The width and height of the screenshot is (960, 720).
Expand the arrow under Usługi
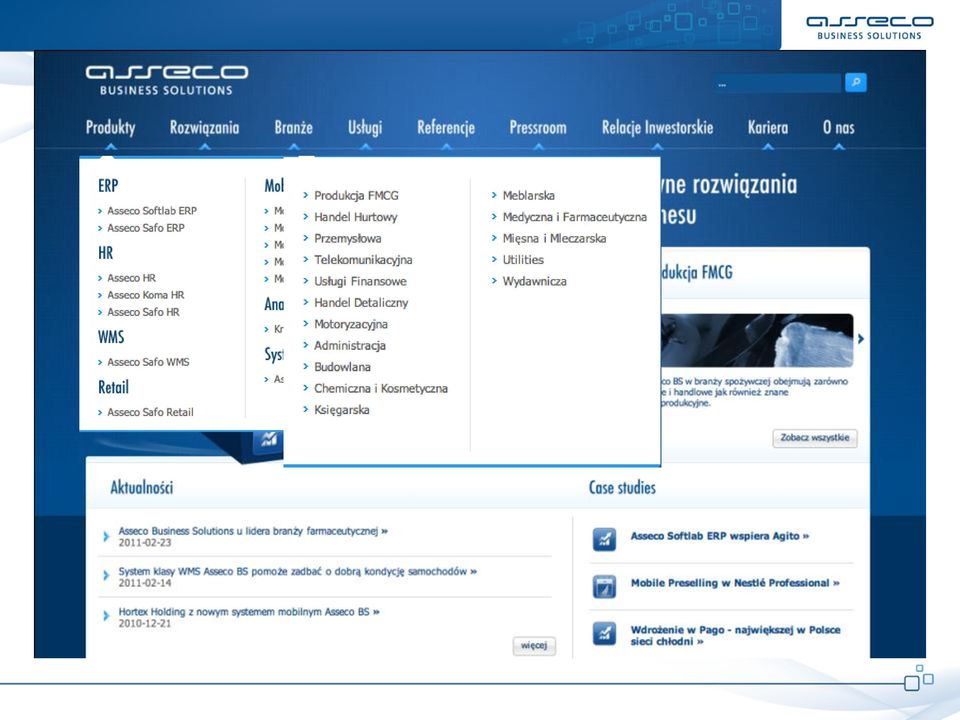(x=366, y=147)
